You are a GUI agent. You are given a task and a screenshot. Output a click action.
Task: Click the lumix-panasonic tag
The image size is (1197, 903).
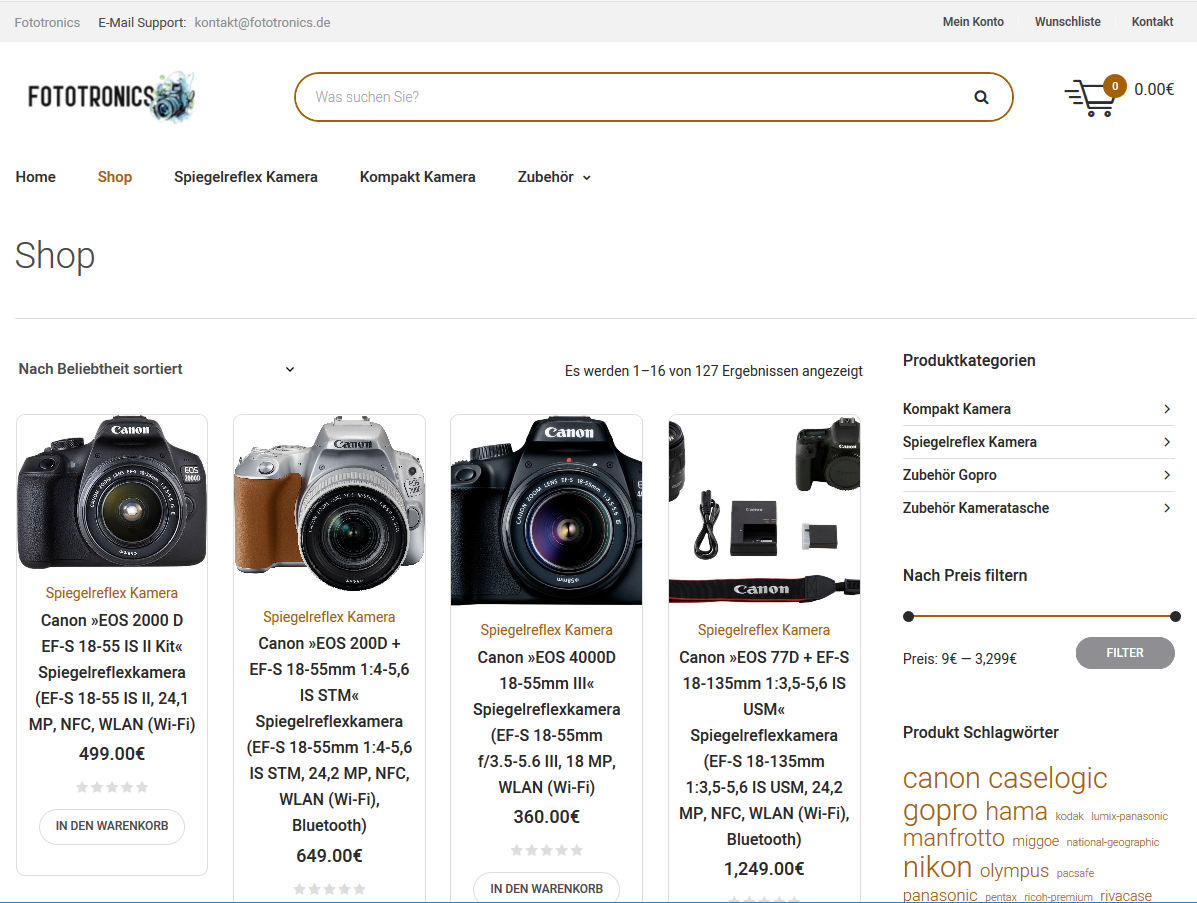tap(1129, 817)
